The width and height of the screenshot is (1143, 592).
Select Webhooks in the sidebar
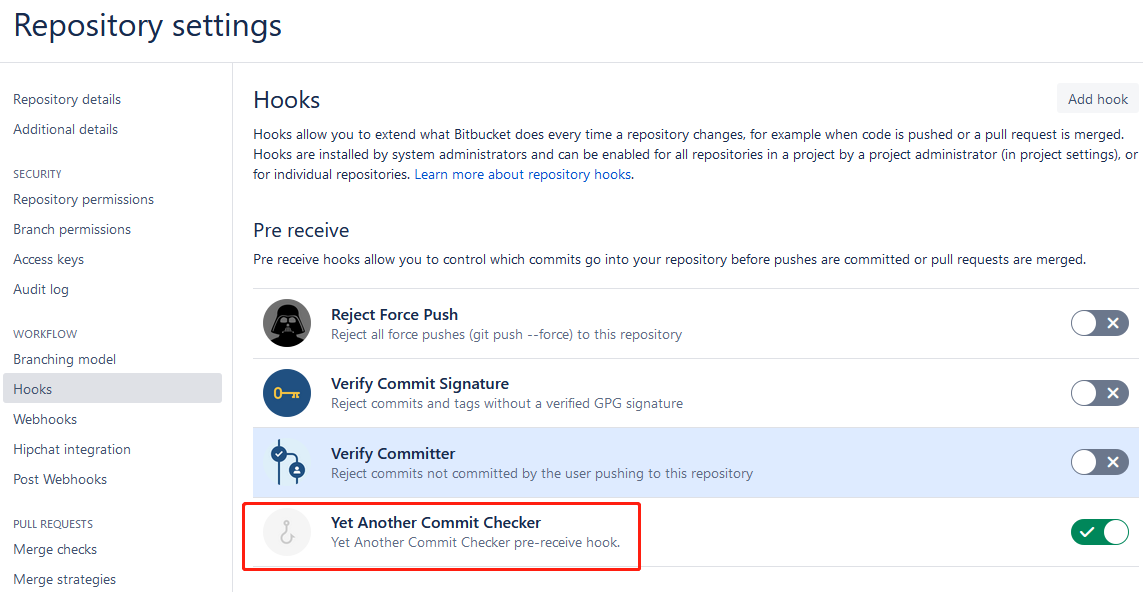[45, 419]
